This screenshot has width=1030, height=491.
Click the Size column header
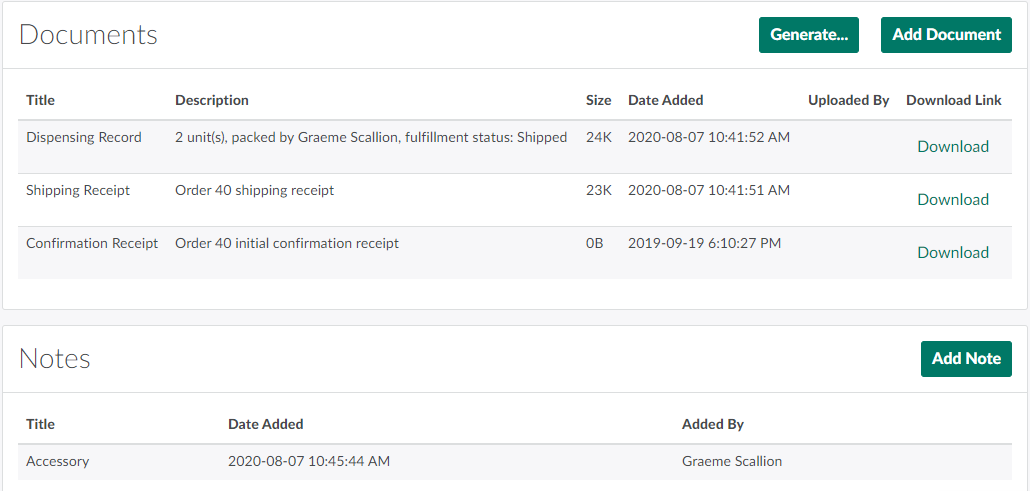click(598, 101)
